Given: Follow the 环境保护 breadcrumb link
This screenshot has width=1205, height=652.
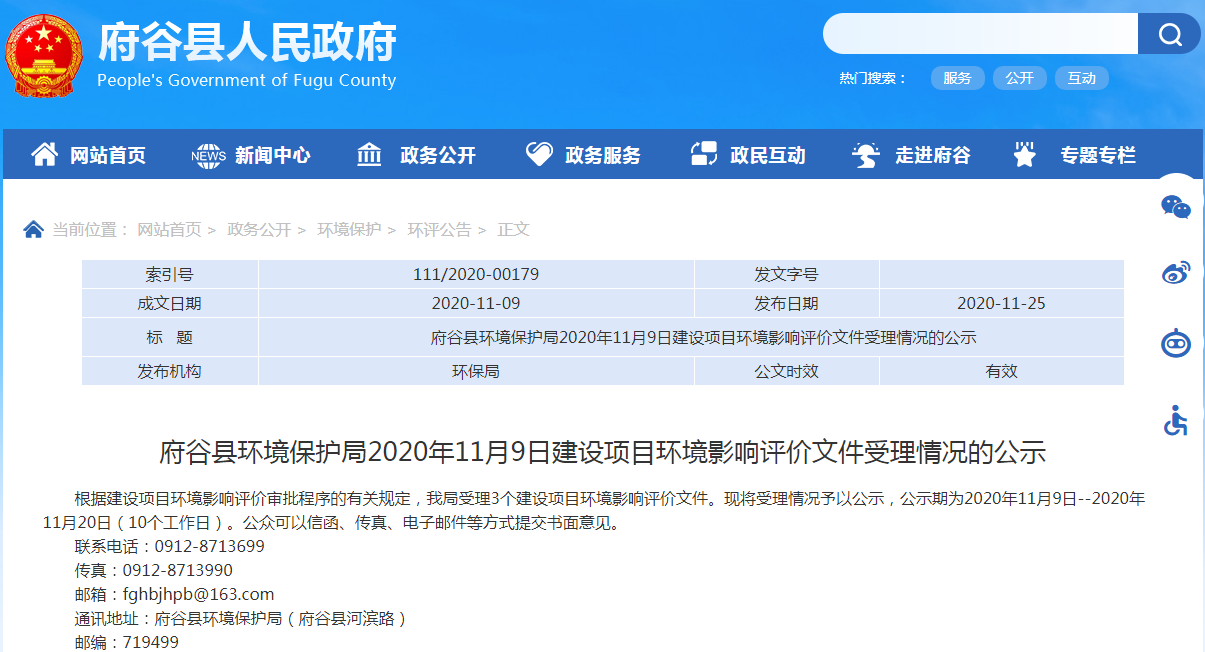Looking at the screenshot, I should point(349,230).
